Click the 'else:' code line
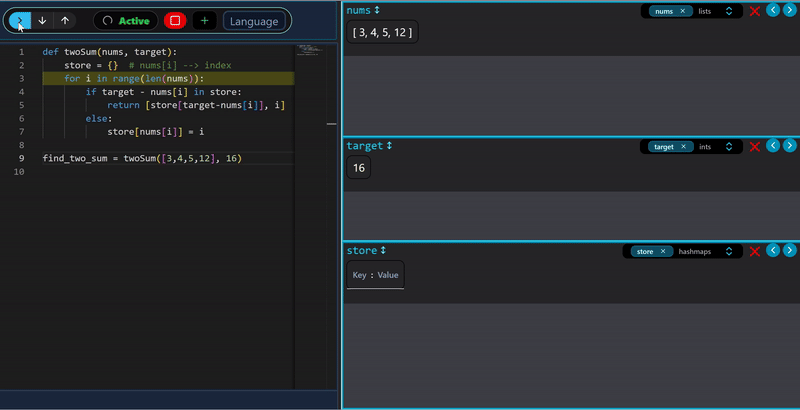 (x=98, y=118)
